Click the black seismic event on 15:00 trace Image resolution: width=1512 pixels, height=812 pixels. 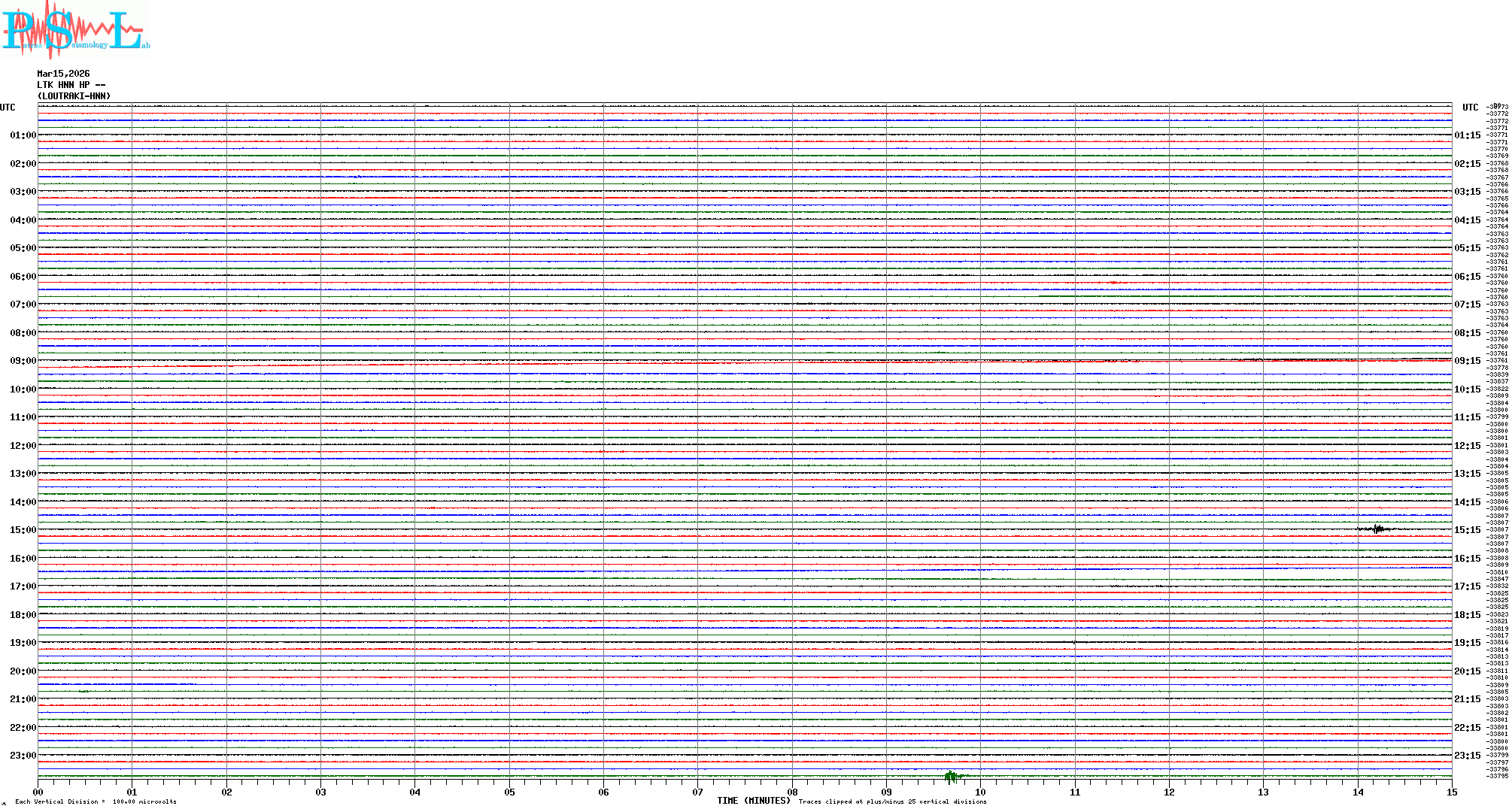(x=1377, y=529)
